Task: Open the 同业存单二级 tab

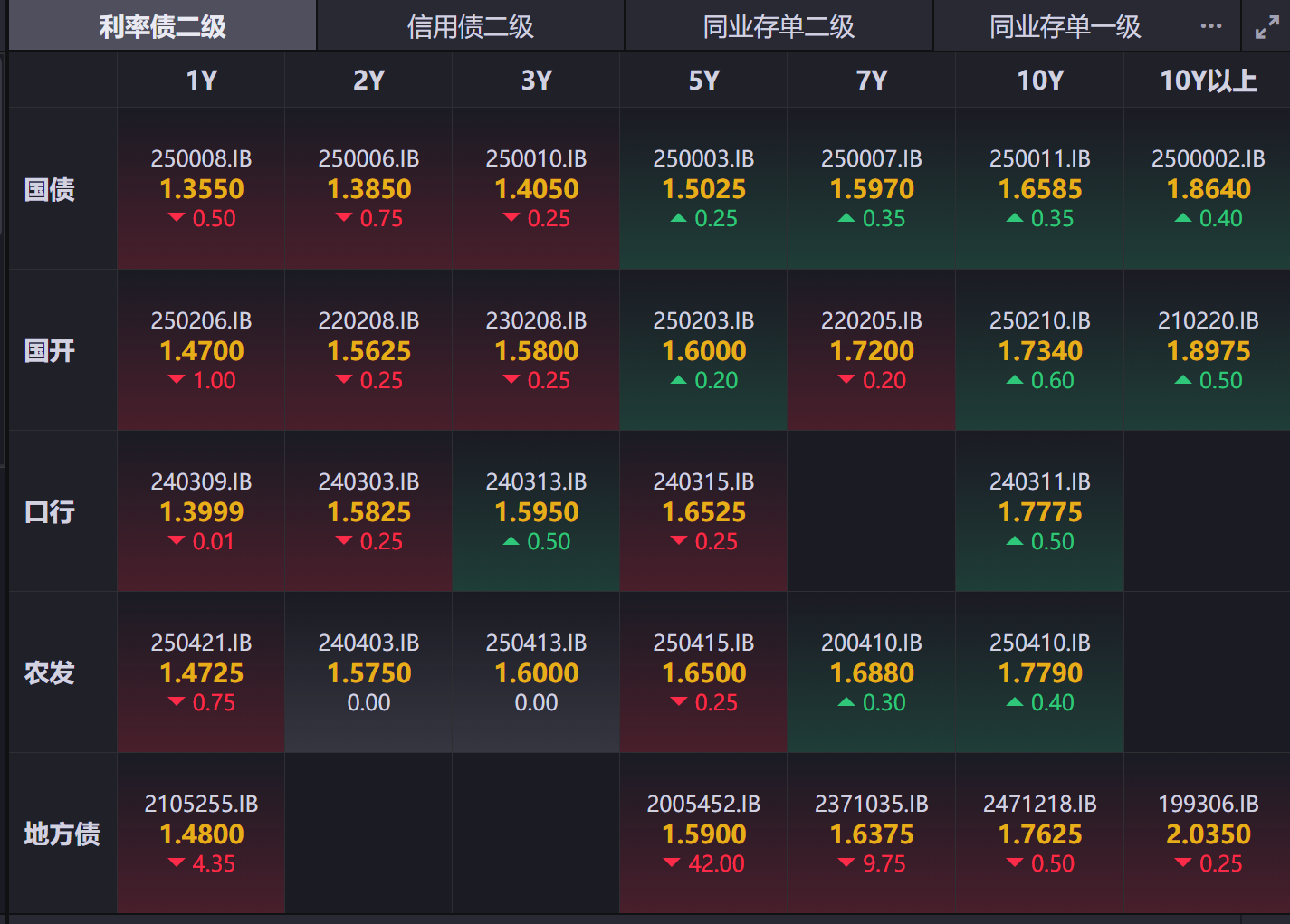Action: (x=779, y=26)
